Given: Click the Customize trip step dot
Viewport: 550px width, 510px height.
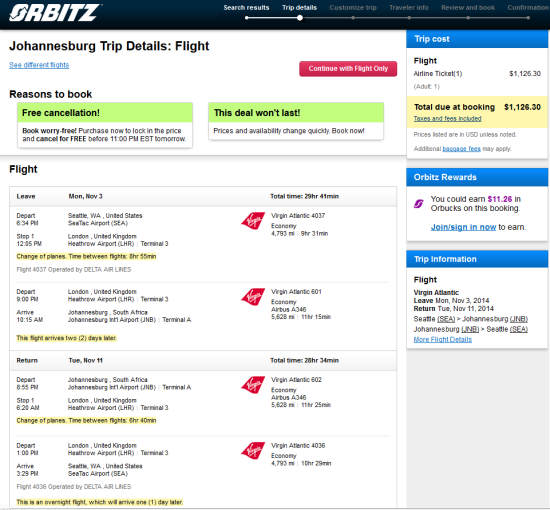Looking at the screenshot, I should (x=353, y=18).
